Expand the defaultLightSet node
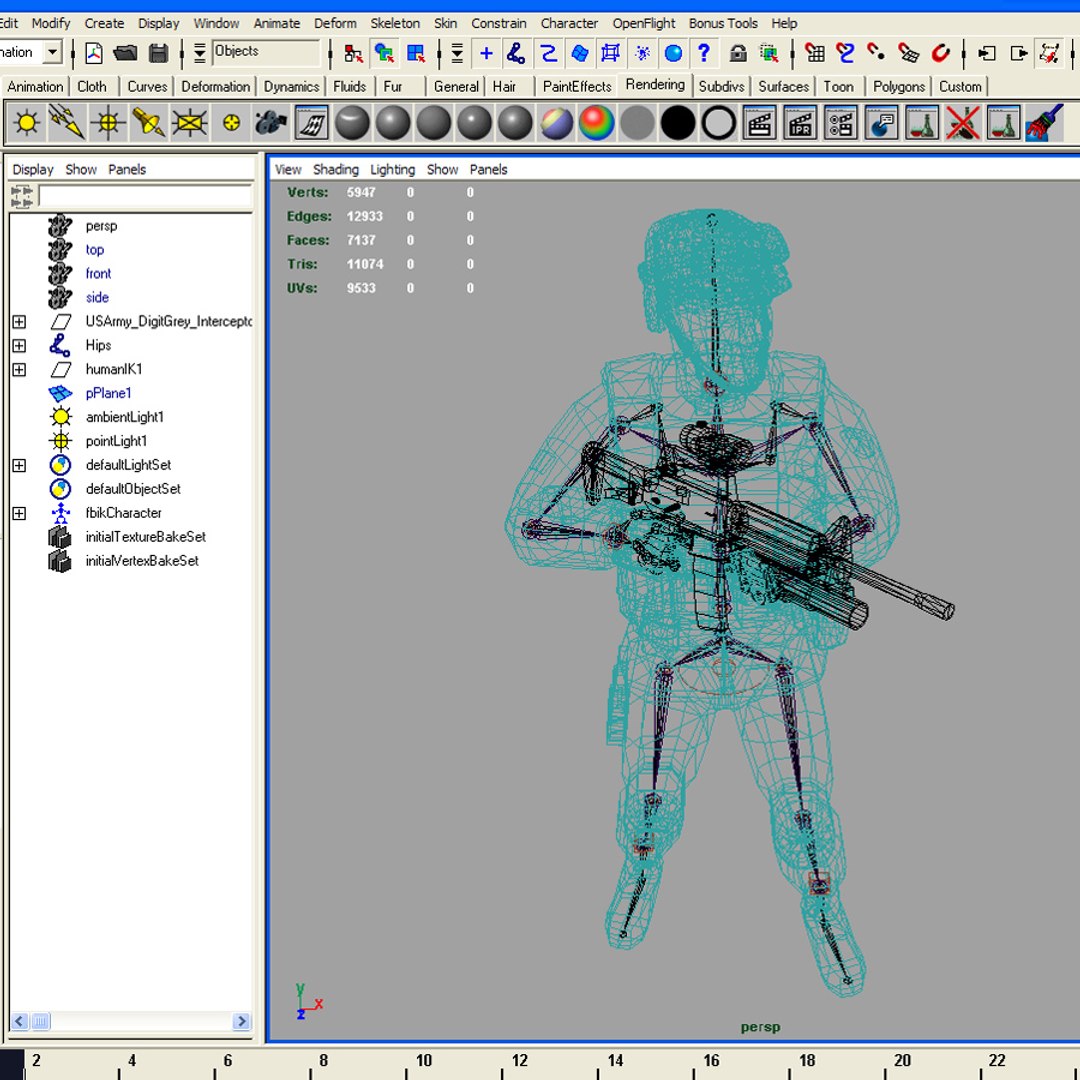Image resolution: width=1080 pixels, height=1080 pixels. [19, 466]
